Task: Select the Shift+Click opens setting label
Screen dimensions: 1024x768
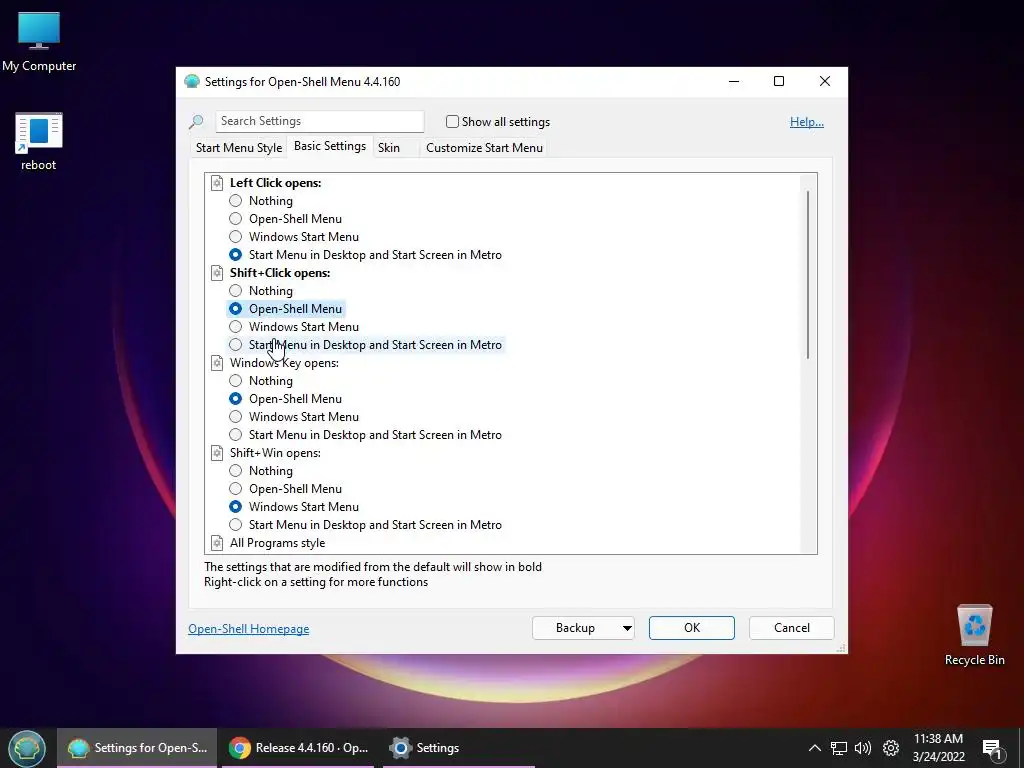Action: coord(280,273)
